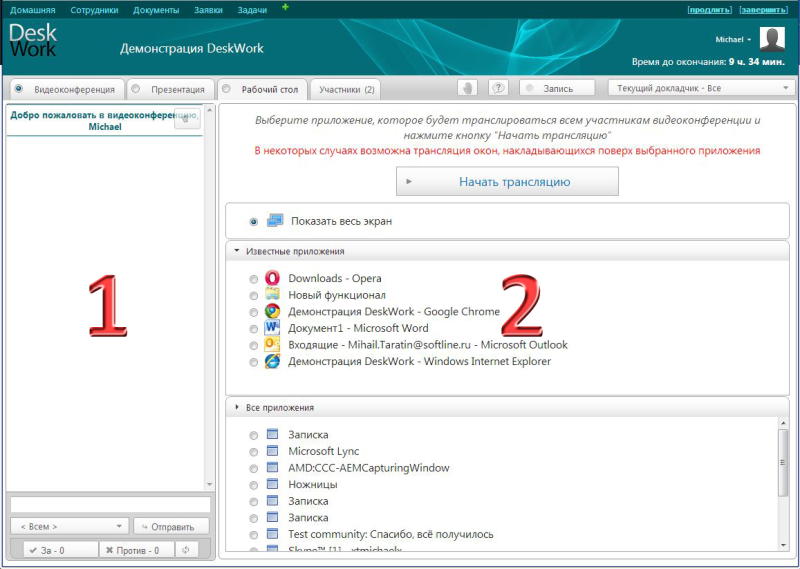This screenshot has height=569, width=800.
Task: Switch to the Презентация tab
Action: point(171,89)
